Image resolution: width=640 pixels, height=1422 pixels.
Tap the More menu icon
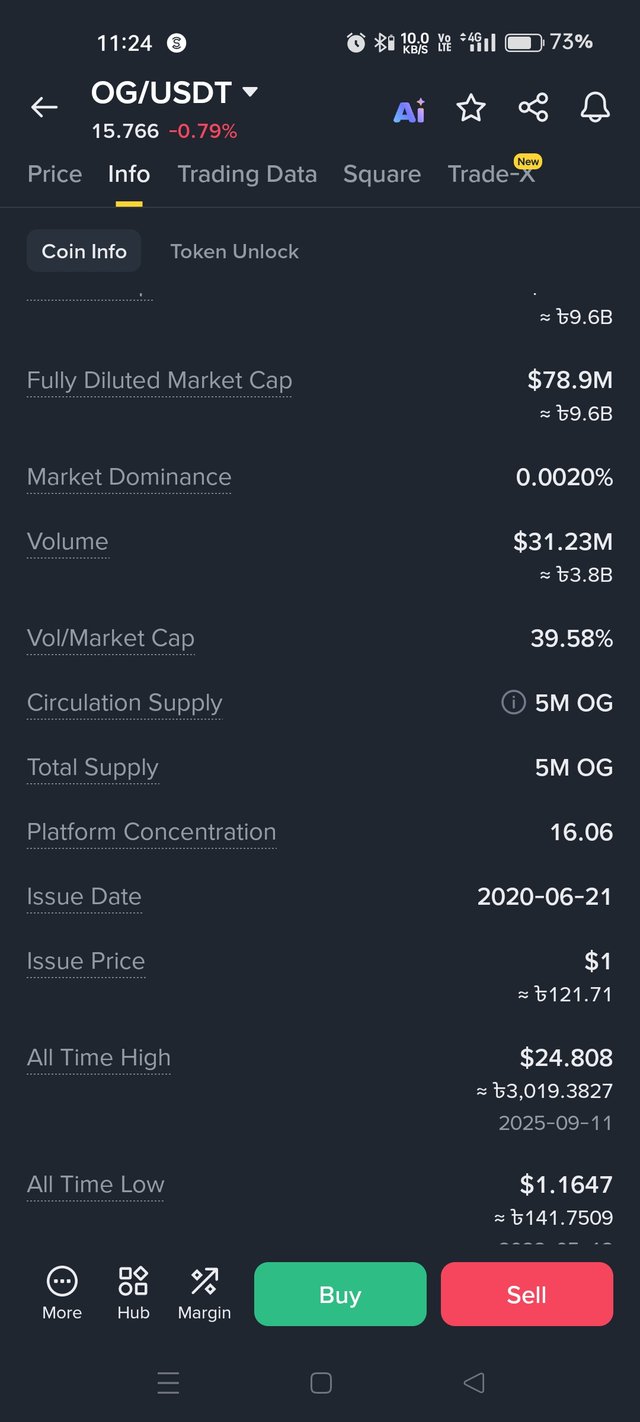point(62,1293)
